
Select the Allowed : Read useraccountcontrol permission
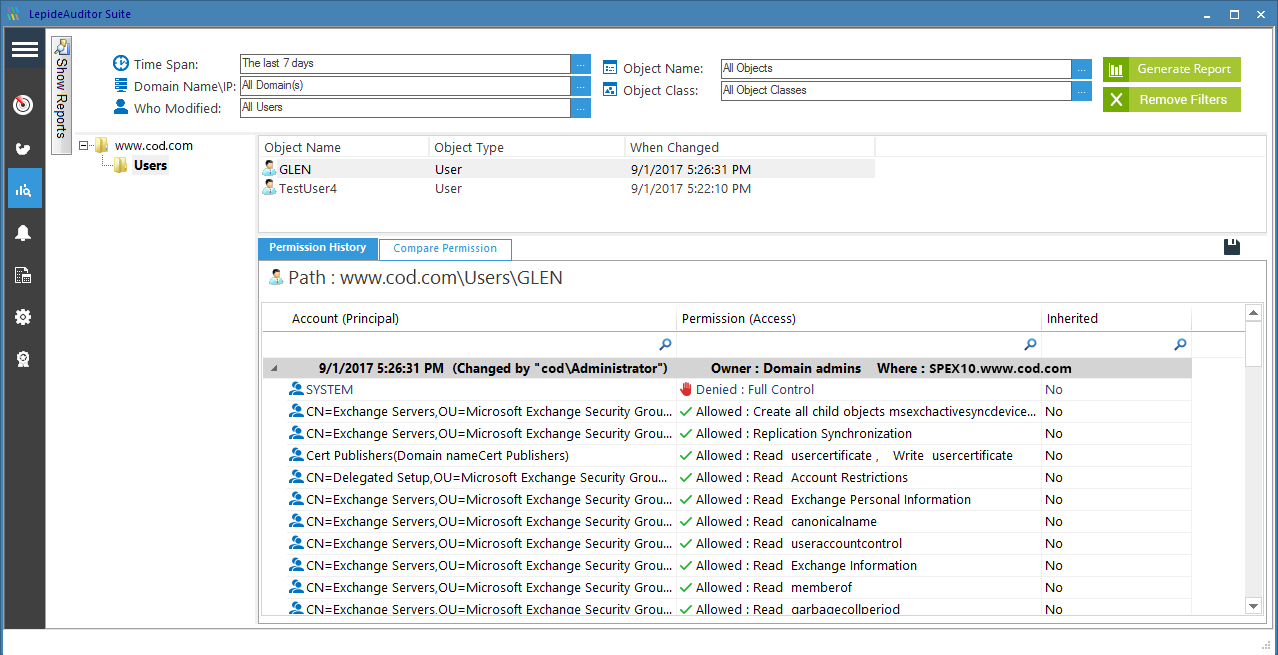[799, 543]
